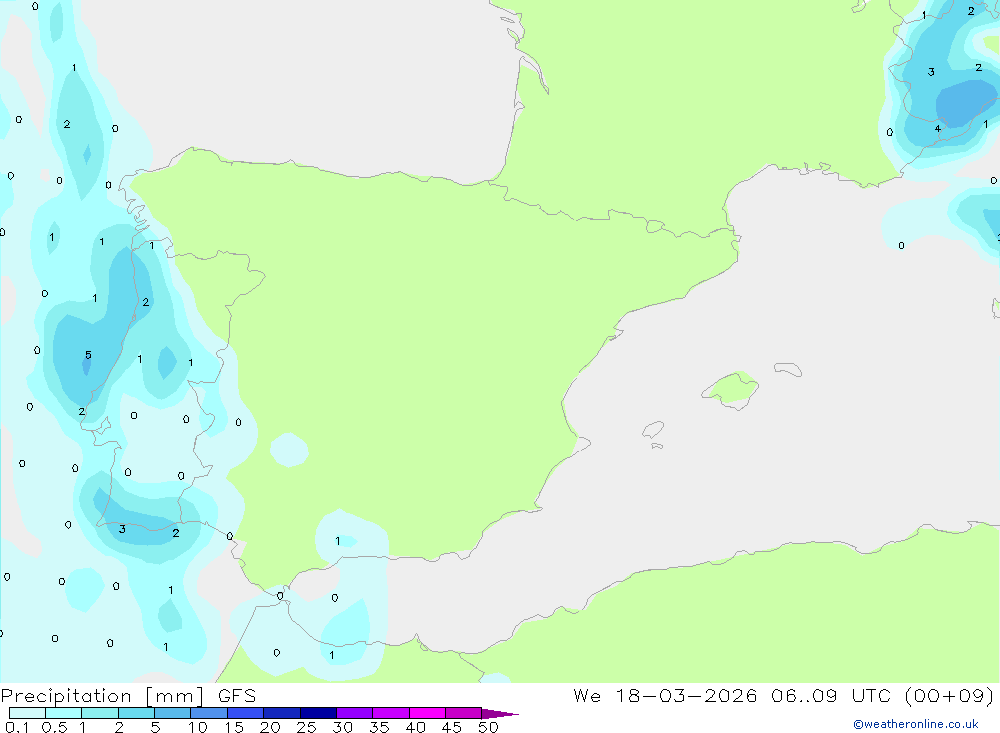Choose the 20–25 mm legend color box
This screenshot has height=733, width=1000.
coord(282,713)
